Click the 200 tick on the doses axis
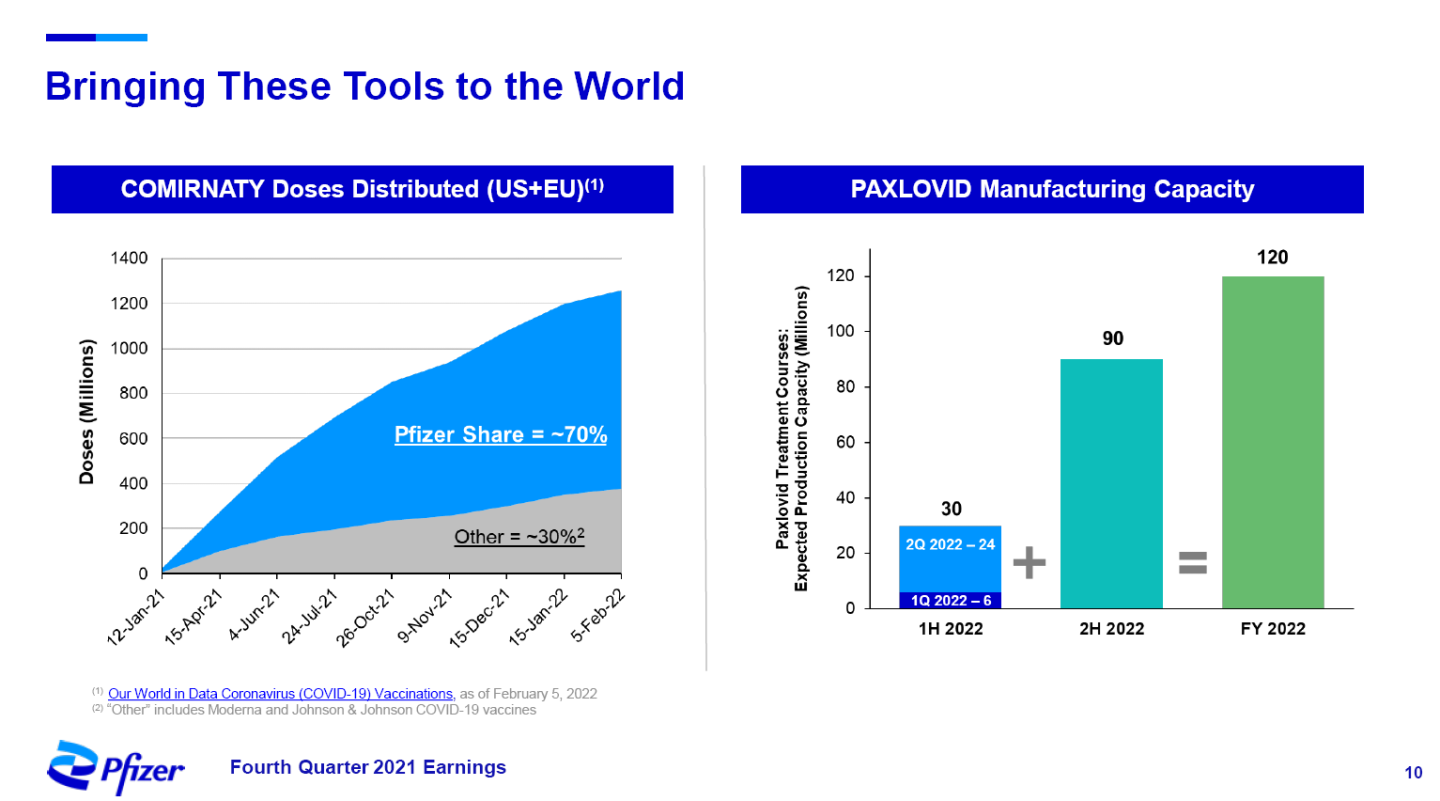Image resolution: width=1440 pixels, height=801 pixels. click(134, 529)
